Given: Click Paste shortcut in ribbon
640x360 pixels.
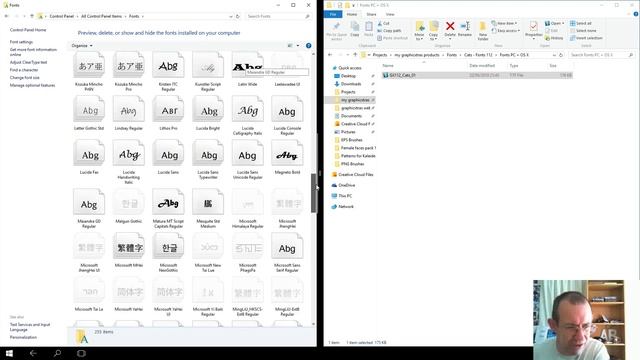Looking at the screenshot, I should click(x=393, y=38).
